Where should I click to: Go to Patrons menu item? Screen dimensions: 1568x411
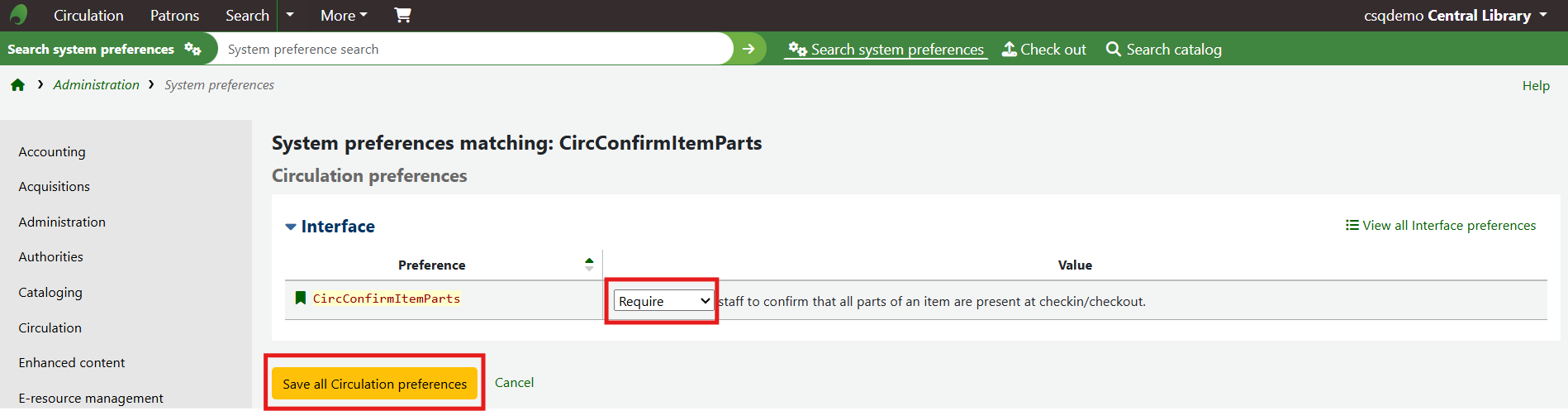[x=174, y=15]
